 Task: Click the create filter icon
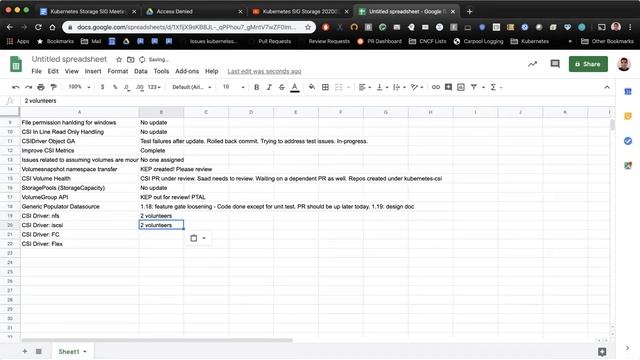tap(473, 87)
